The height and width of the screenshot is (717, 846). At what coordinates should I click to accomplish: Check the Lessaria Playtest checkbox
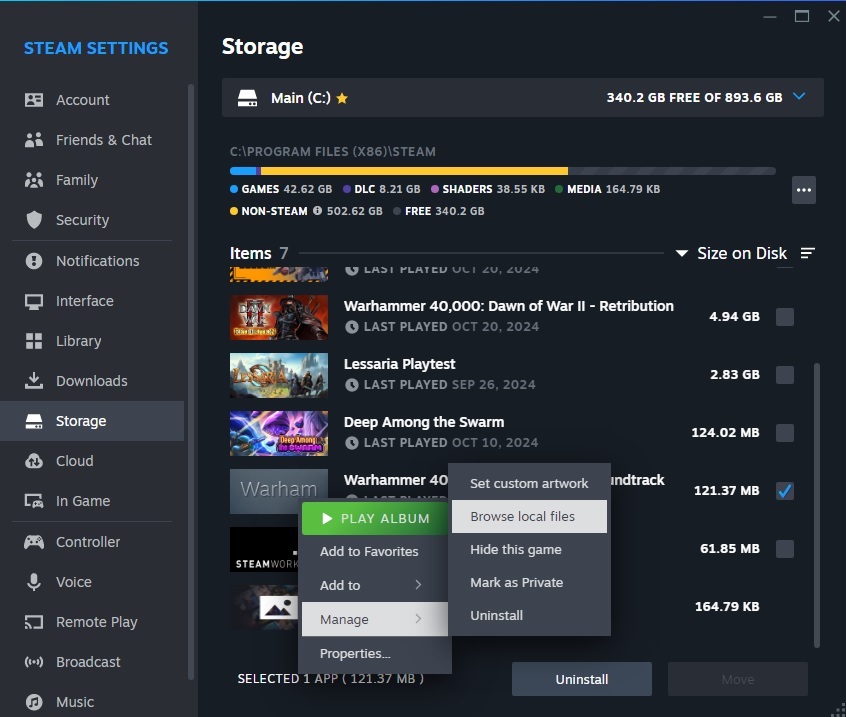784,374
